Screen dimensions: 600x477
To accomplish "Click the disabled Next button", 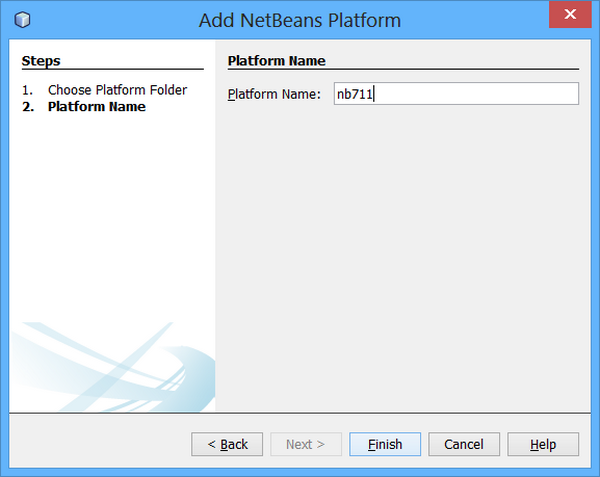I will (x=306, y=444).
